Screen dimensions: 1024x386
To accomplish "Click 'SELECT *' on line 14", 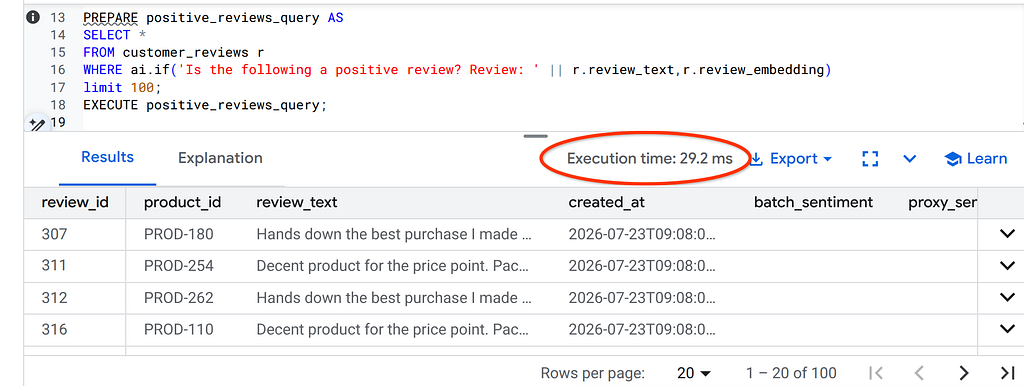I will (114, 35).
